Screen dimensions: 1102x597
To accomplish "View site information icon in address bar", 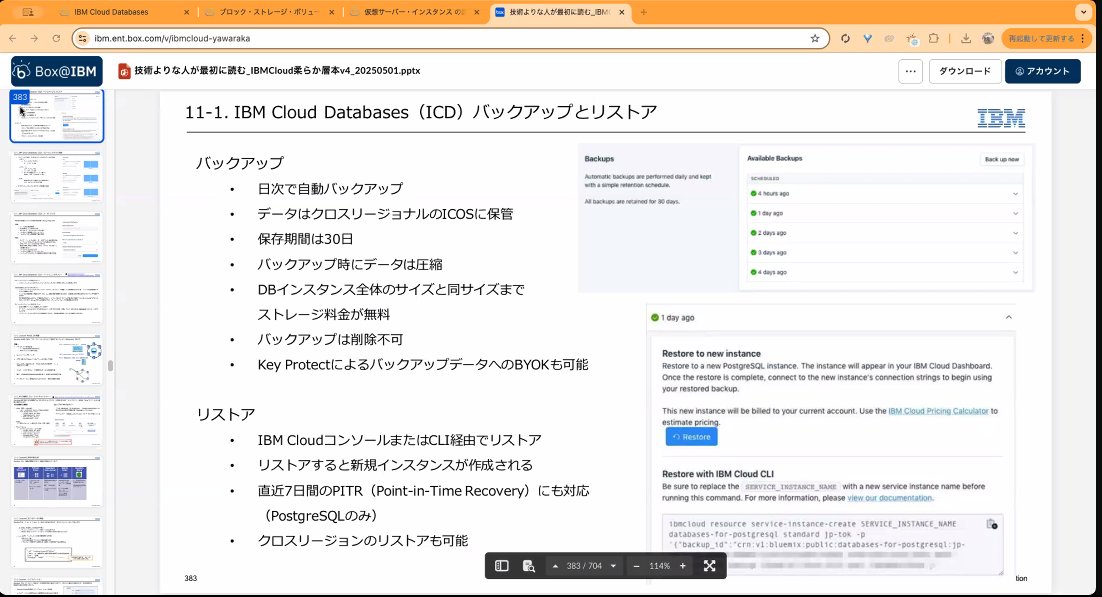I will pos(83,39).
